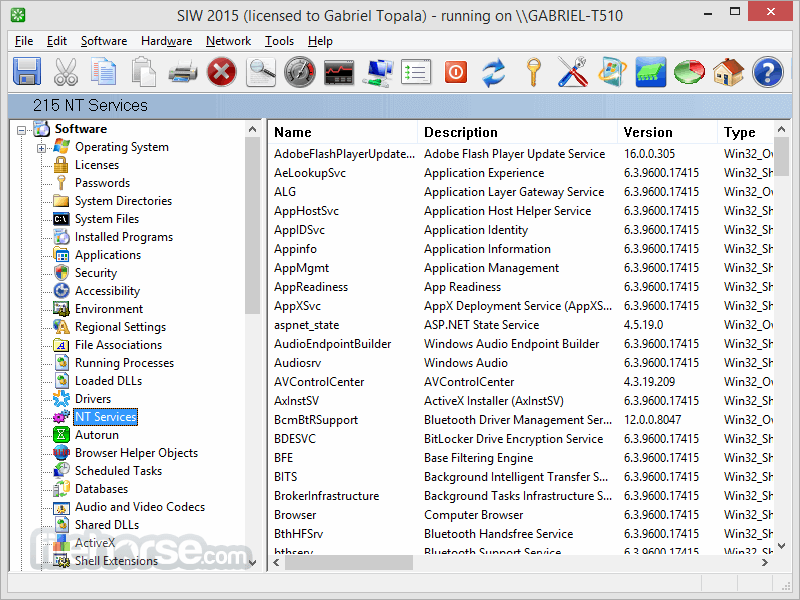The width and height of the screenshot is (800, 600).
Task: Open the magnifier Find toolbar icon
Action: pyautogui.click(x=261, y=71)
